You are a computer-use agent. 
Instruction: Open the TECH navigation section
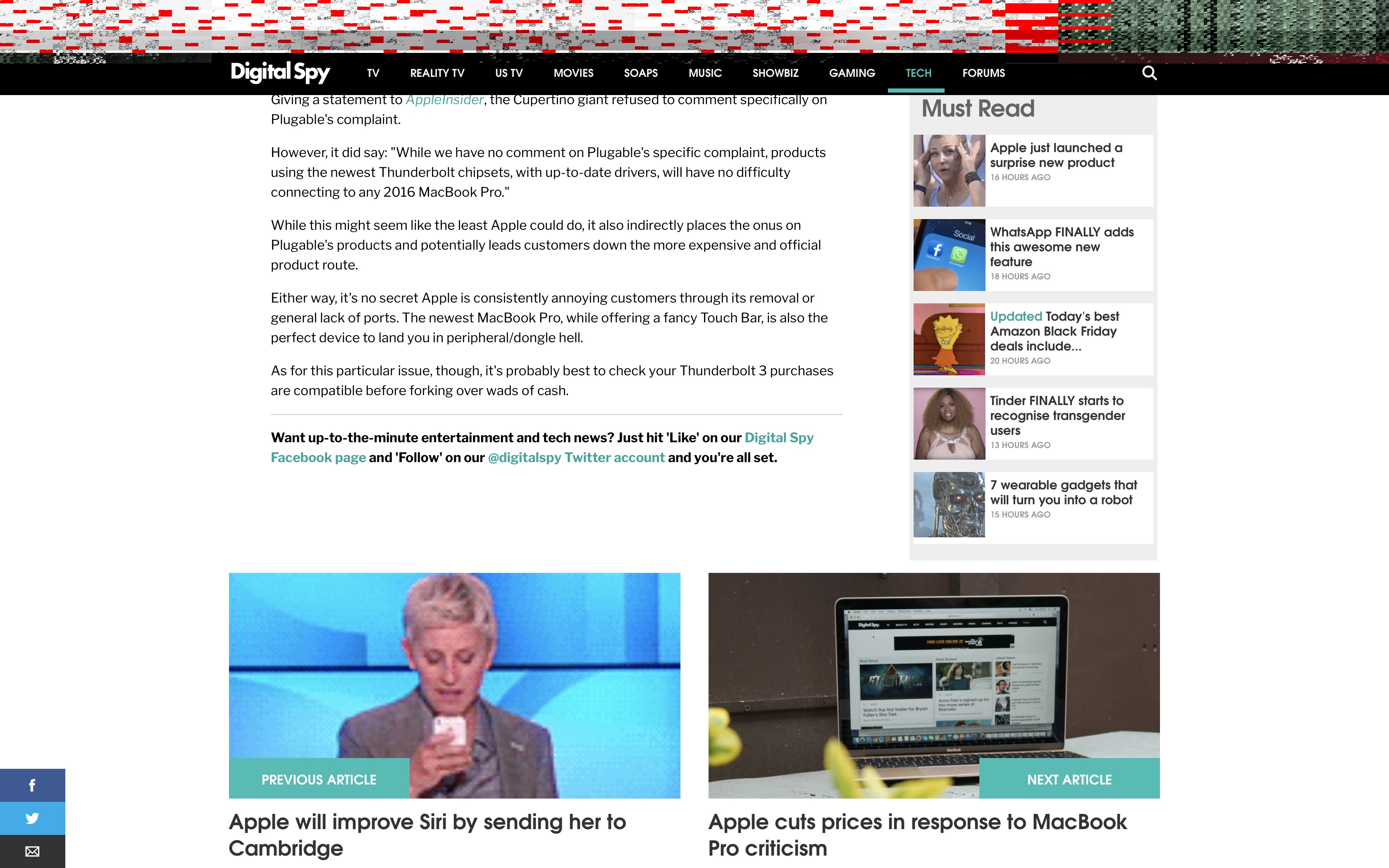(918, 73)
